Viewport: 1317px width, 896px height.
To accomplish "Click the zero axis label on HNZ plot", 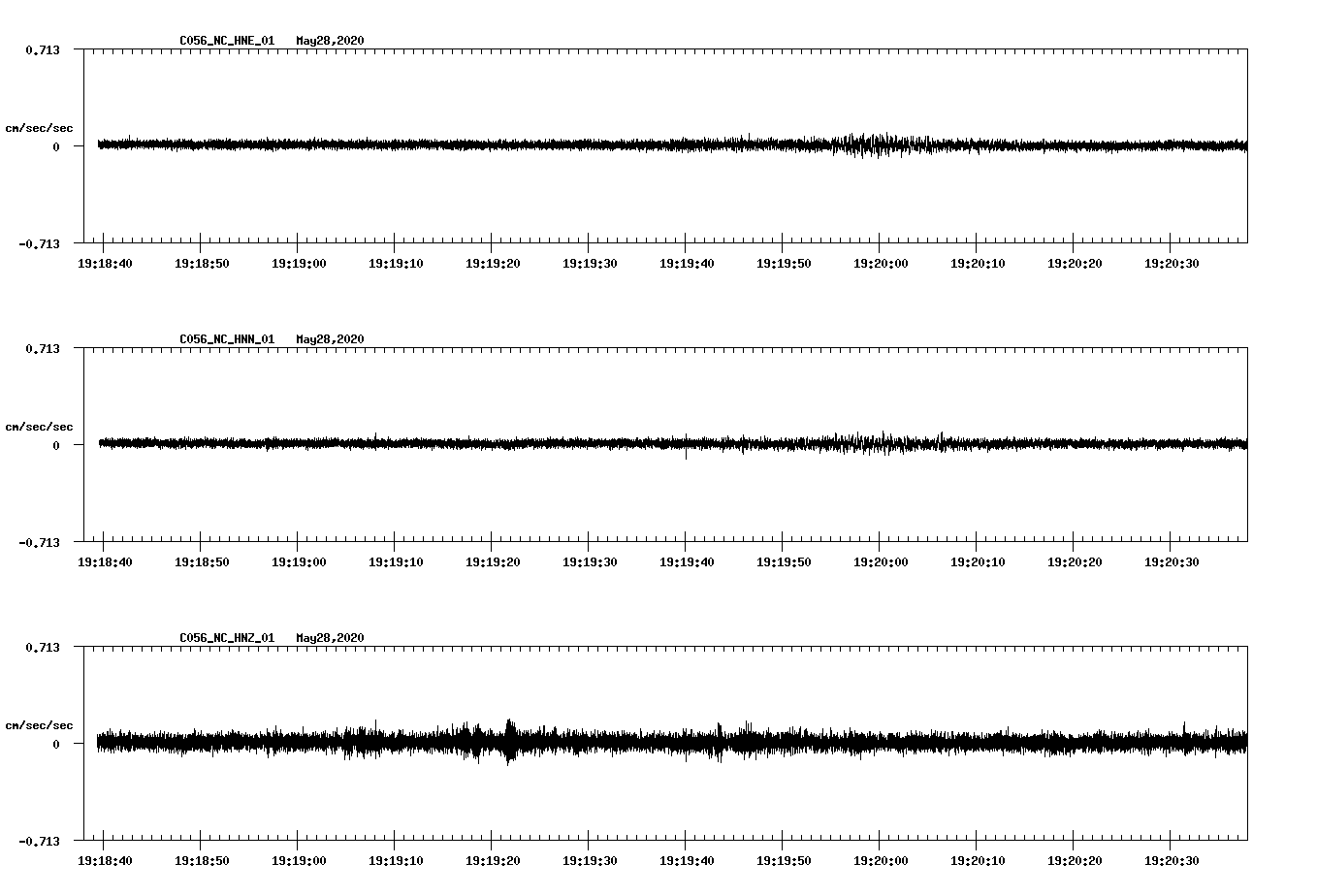I will (56, 744).
